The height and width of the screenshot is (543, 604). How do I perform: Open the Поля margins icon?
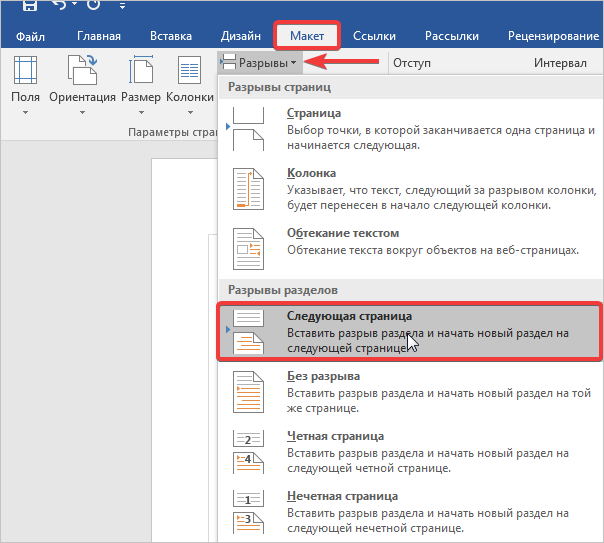click(x=27, y=72)
